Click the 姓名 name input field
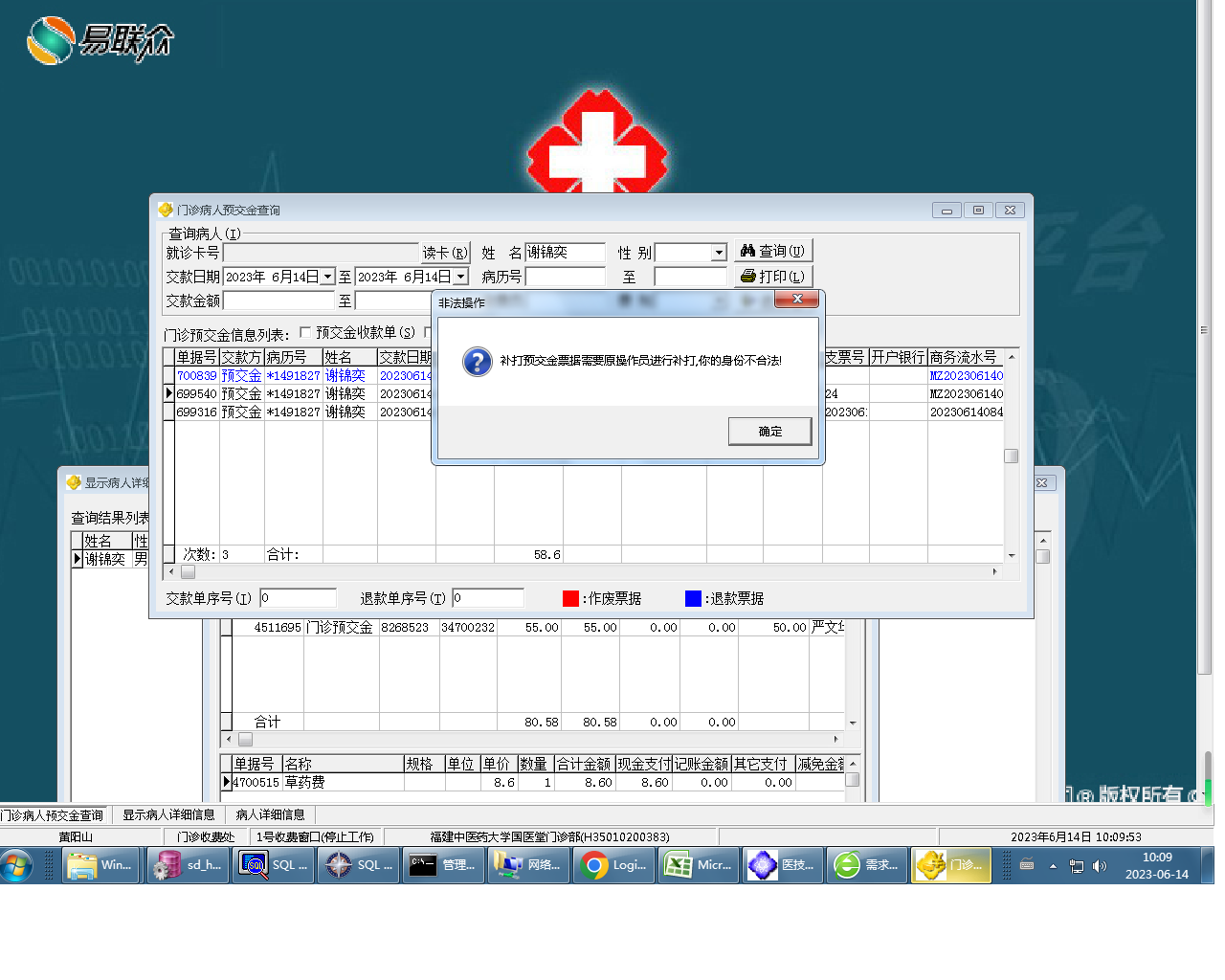This screenshot has height=980, width=1225. (565, 253)
